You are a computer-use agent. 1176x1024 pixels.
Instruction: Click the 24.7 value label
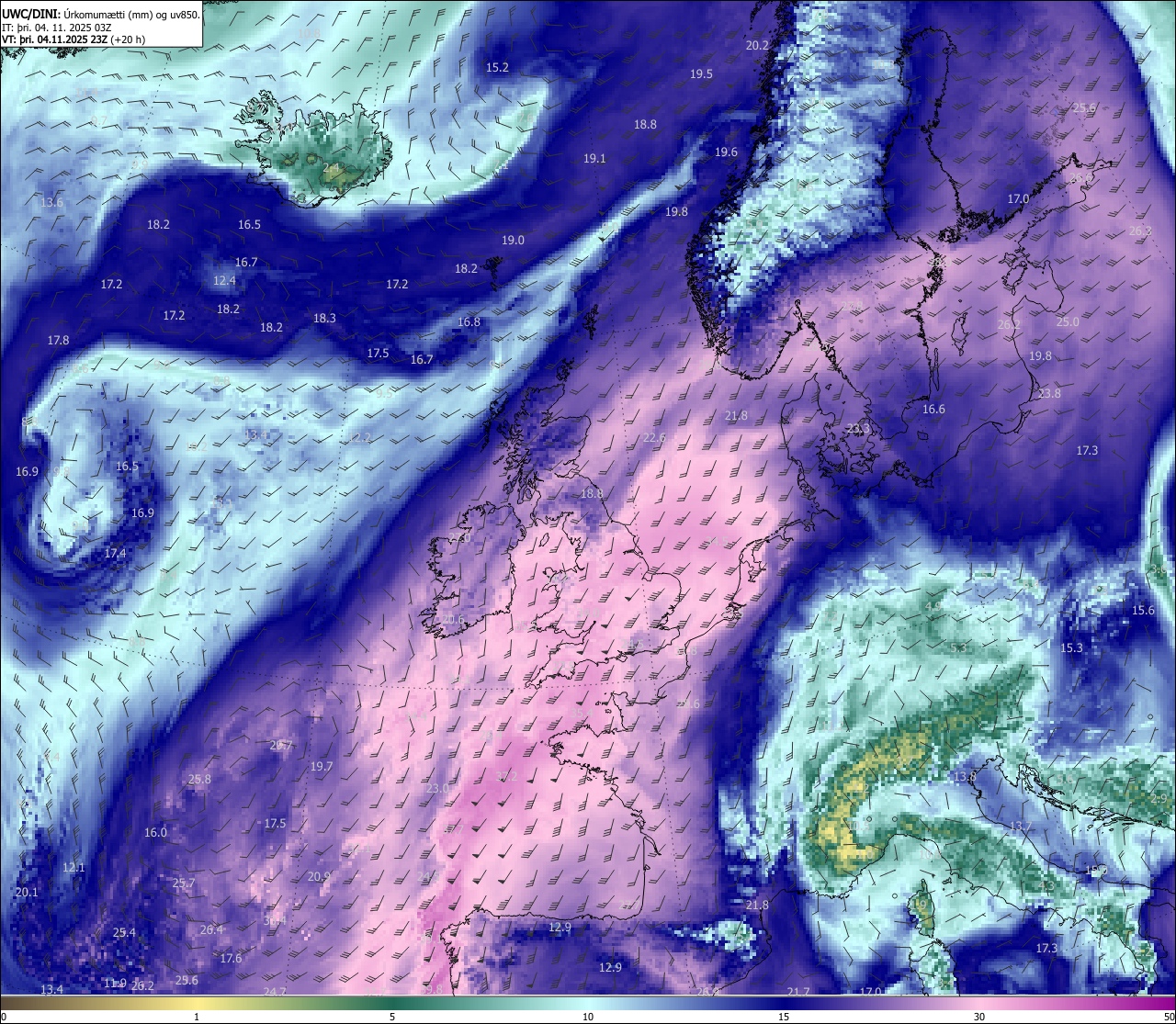point(275,991)
